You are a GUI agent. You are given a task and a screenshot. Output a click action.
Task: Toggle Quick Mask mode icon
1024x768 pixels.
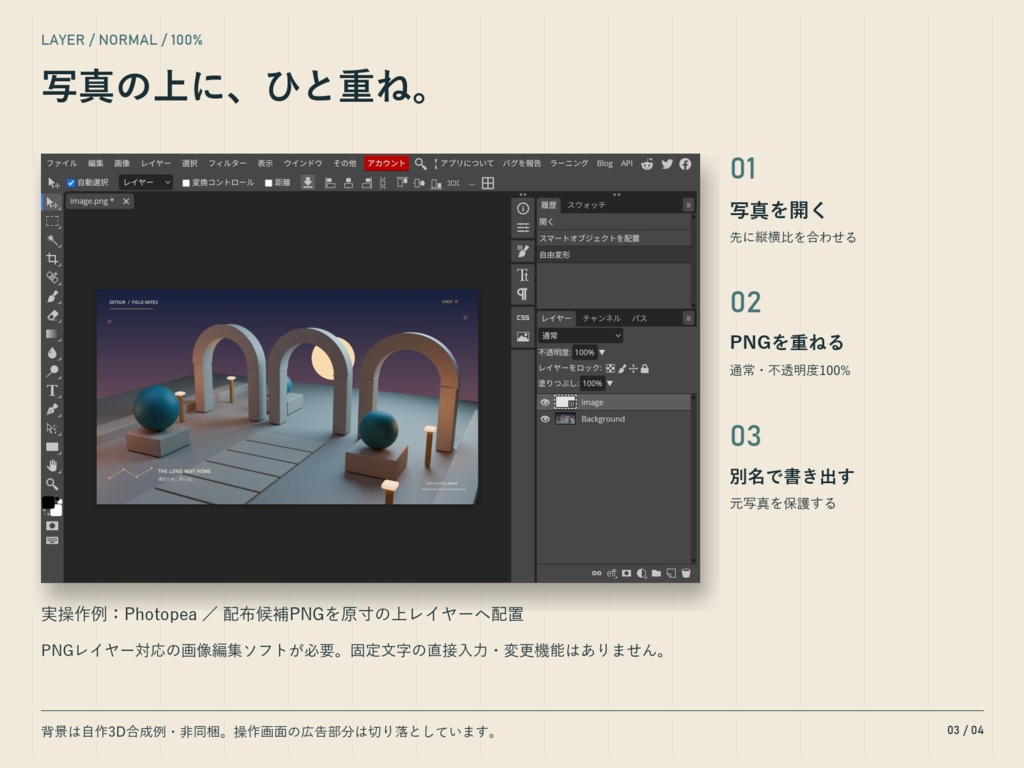(x=52, y=526)
